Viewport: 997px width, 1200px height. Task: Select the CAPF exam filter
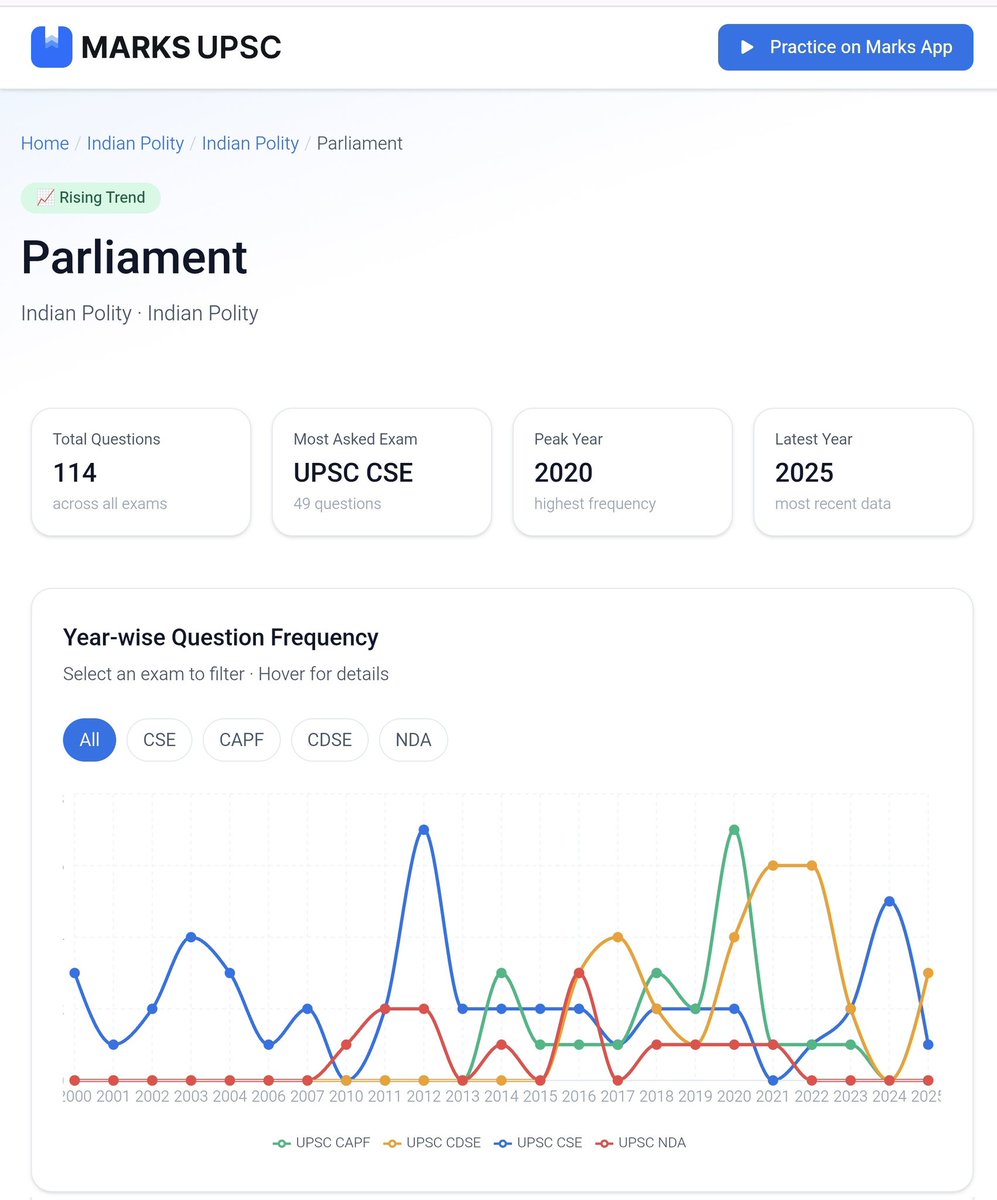pyautogui.click(x=241, y=740)
